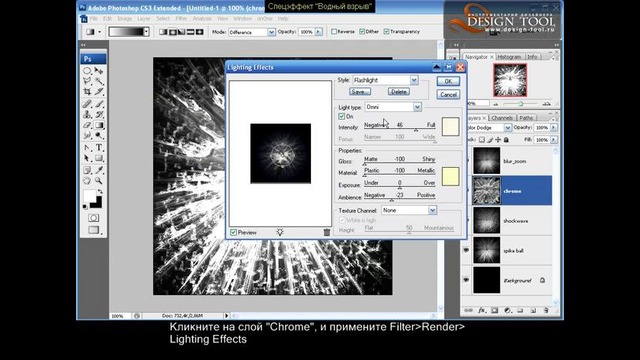The image size is (640, 360).
Task: Open the Image menu
Action: click(x=124, y=19)
